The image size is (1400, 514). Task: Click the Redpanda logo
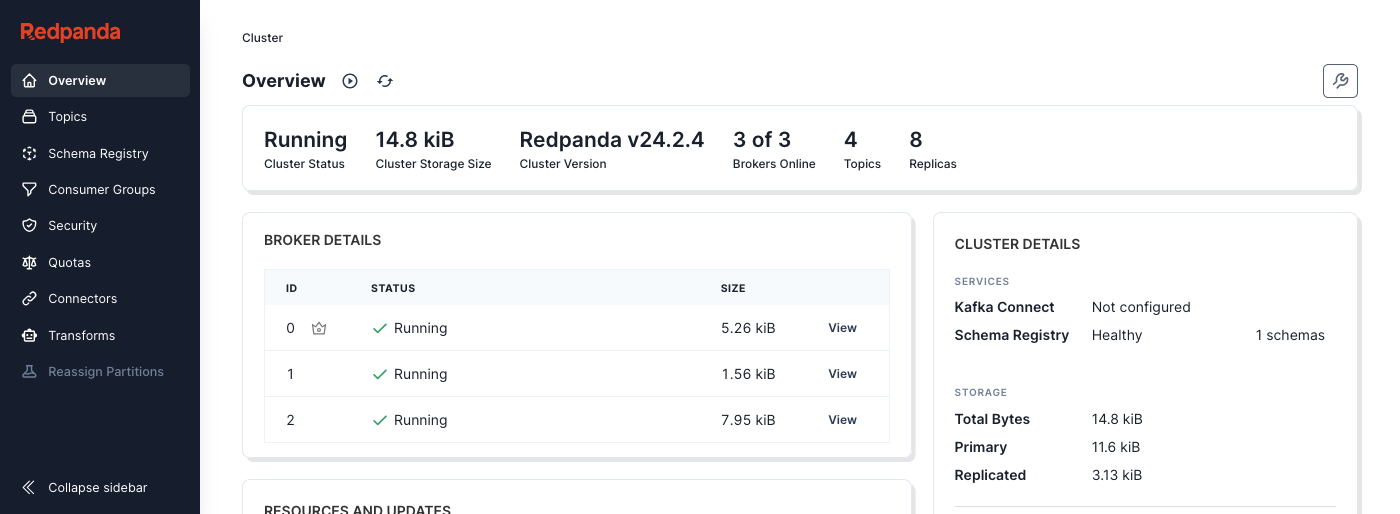pos(71,32)
